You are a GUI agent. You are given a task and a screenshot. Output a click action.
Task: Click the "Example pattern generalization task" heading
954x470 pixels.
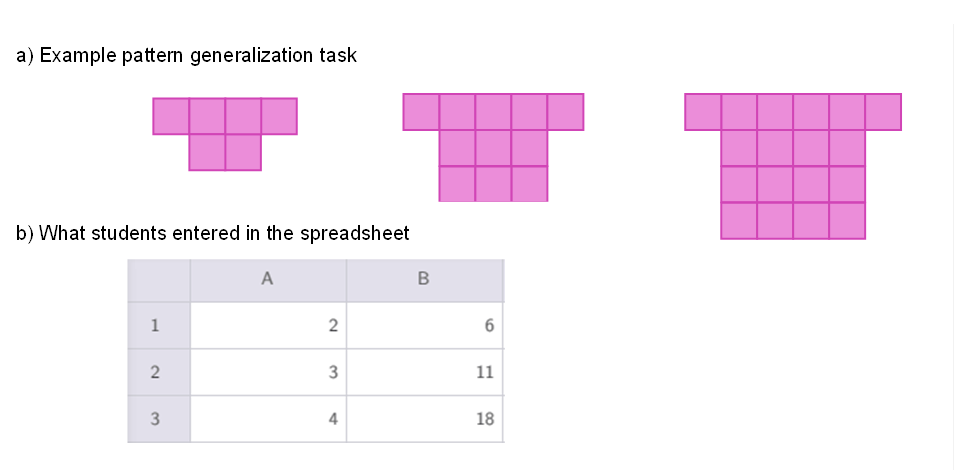click(x=187, y=56)
